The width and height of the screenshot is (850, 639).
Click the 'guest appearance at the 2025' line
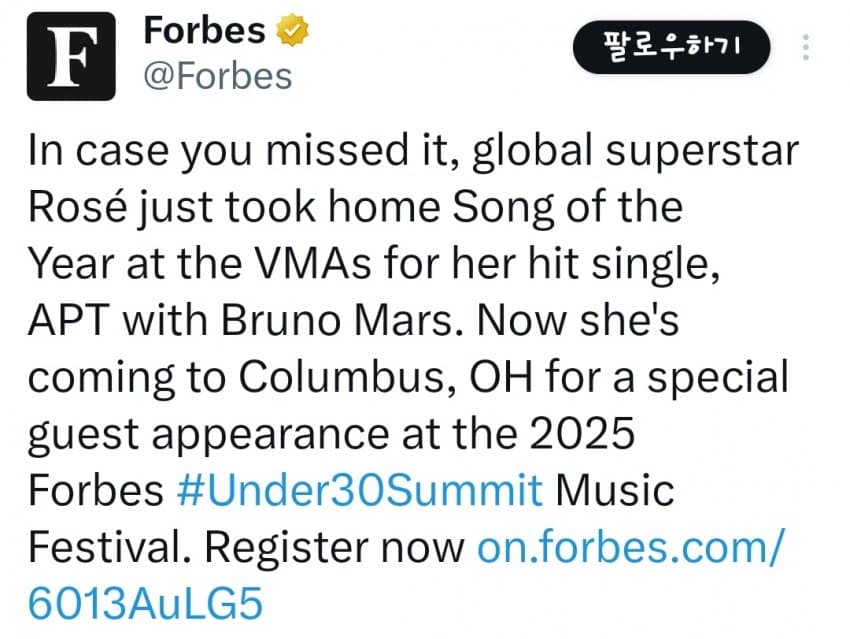pos(331,435)
